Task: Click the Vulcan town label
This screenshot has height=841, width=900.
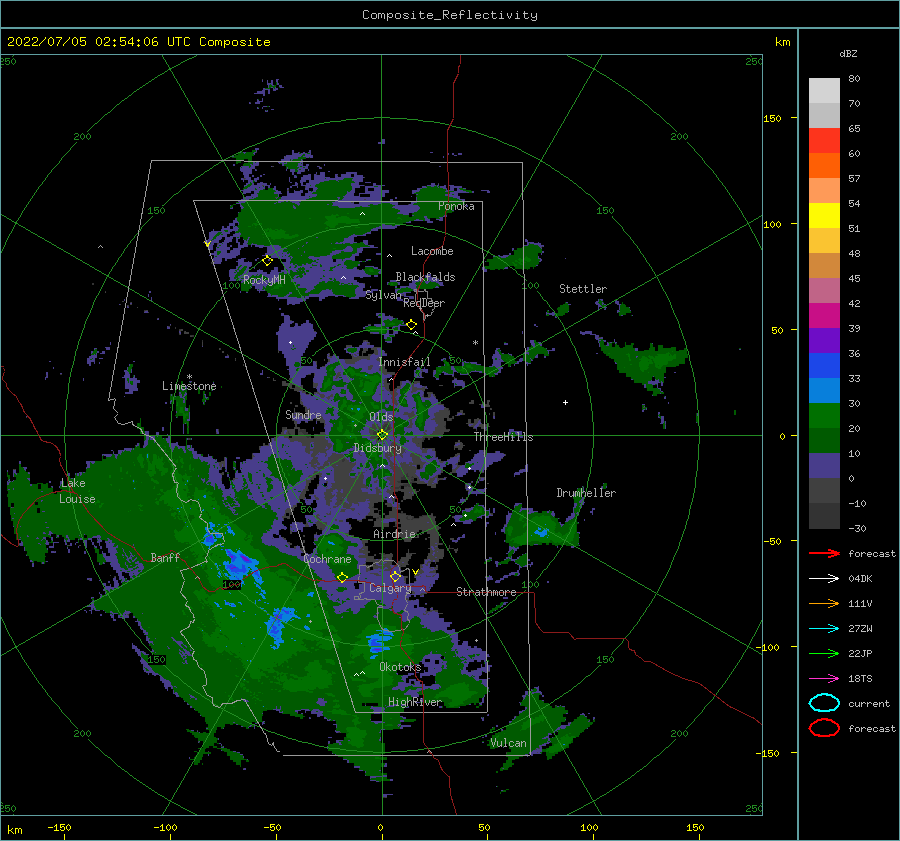Action: (x=508, y=743)
